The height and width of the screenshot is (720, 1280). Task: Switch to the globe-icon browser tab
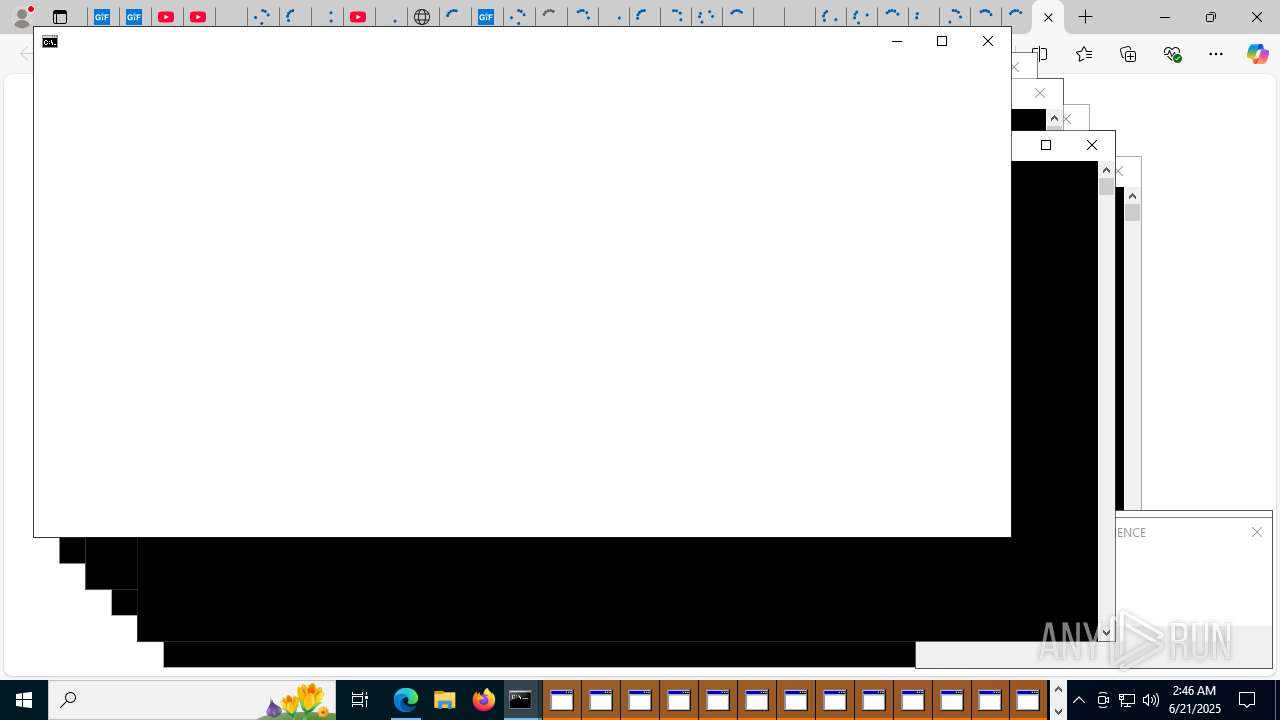(422, 17)
